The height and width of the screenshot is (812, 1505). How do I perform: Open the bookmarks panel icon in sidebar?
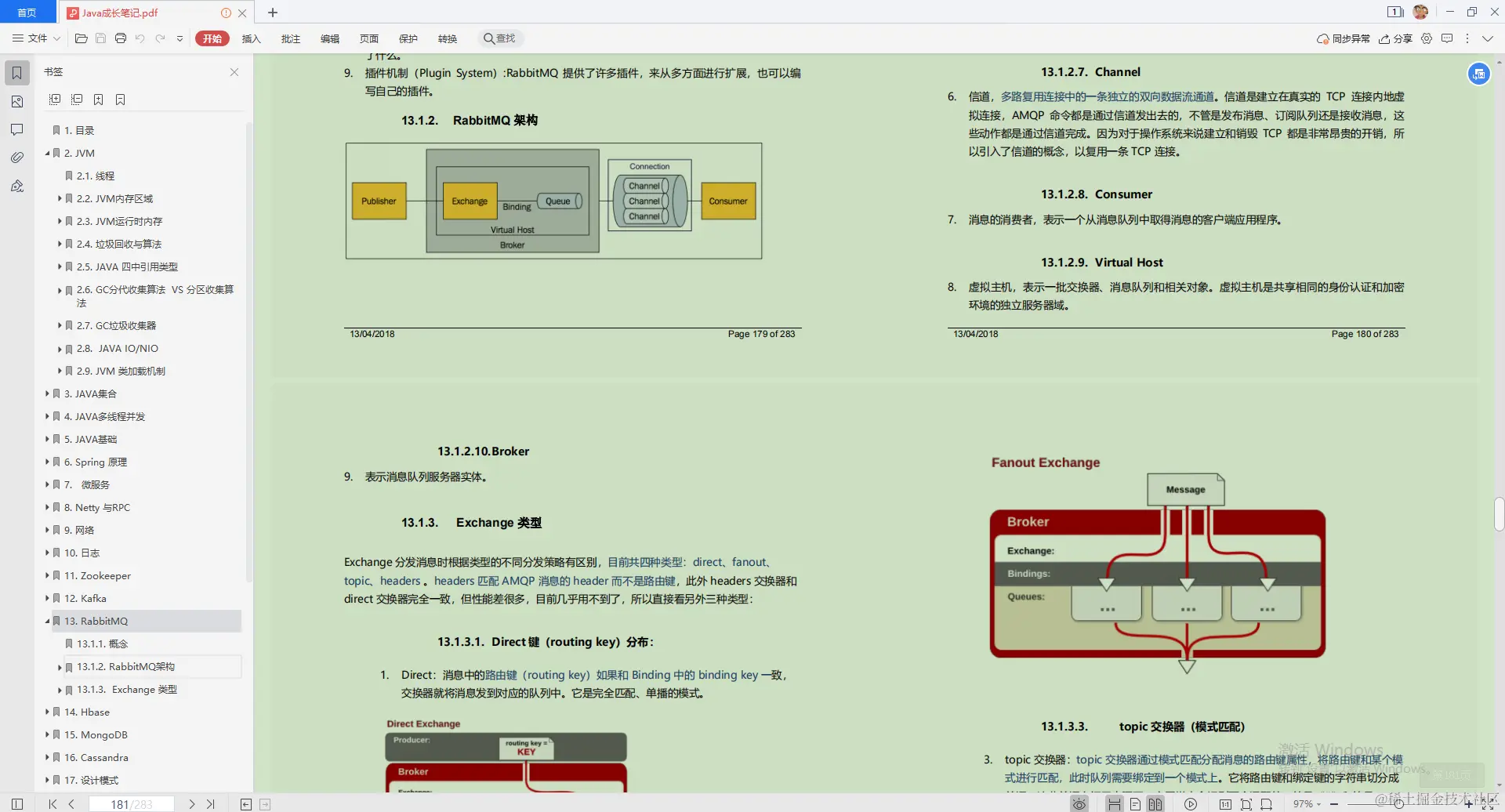pos(17,73)
